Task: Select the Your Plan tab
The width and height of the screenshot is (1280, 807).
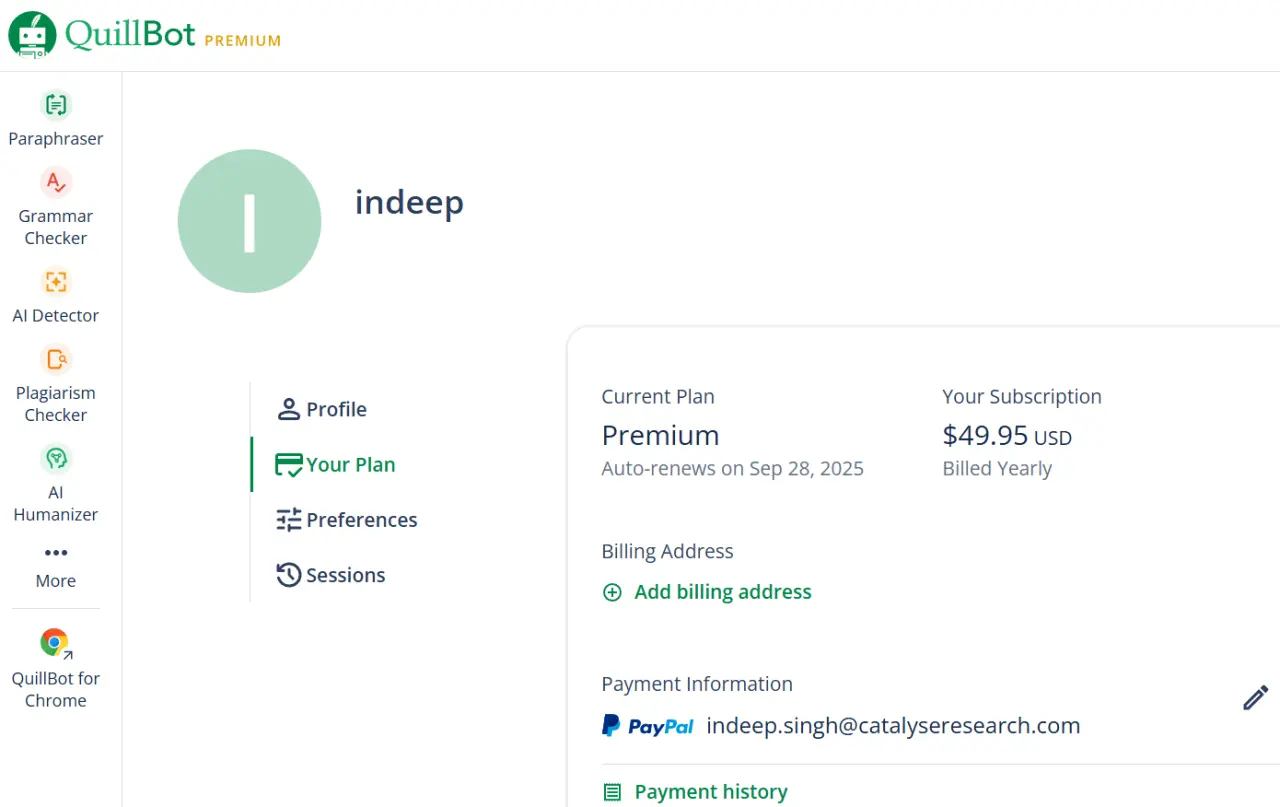Action: tap(336, 464)
